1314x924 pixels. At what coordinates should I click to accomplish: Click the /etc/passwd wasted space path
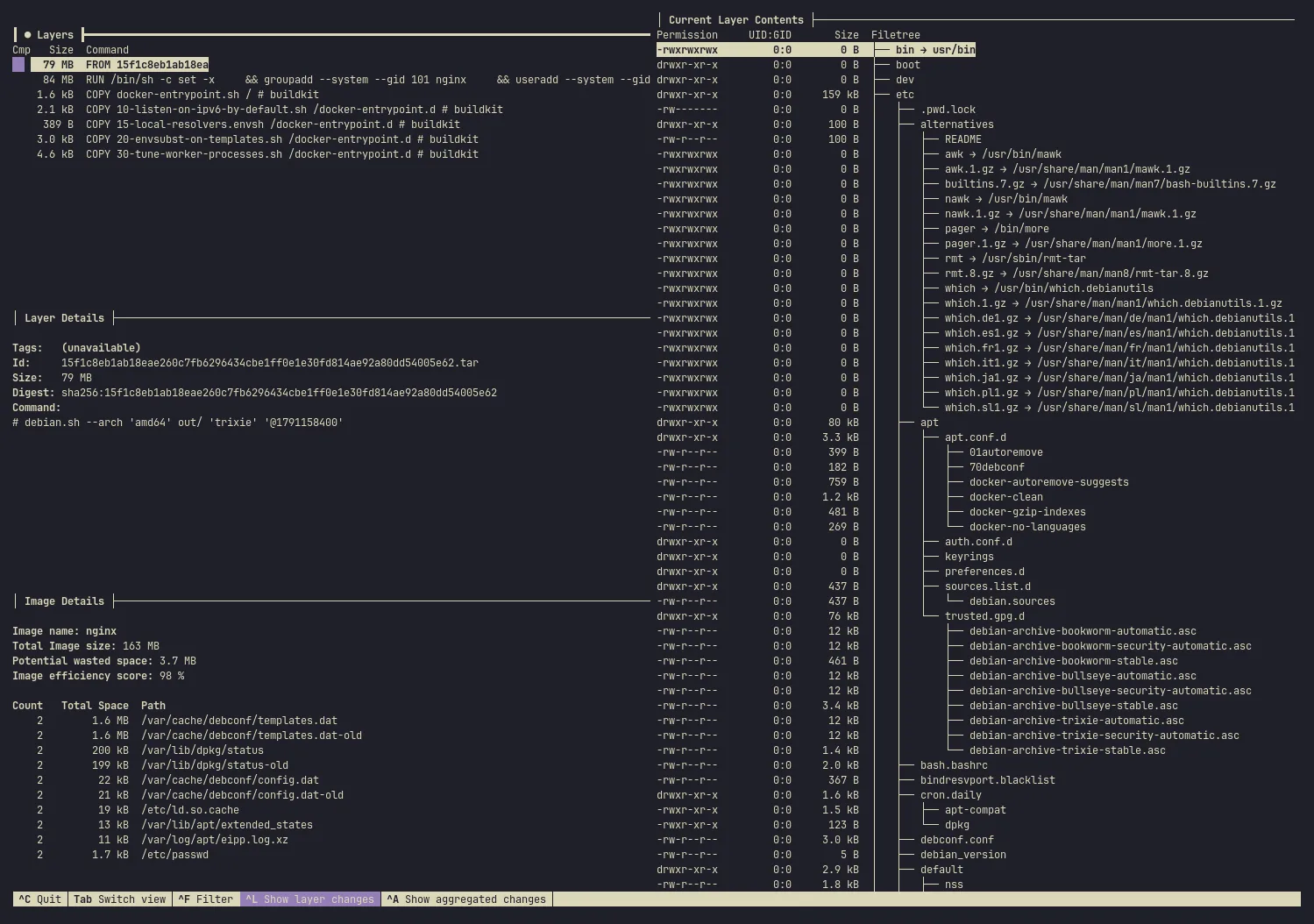click(x=174, y=855)
